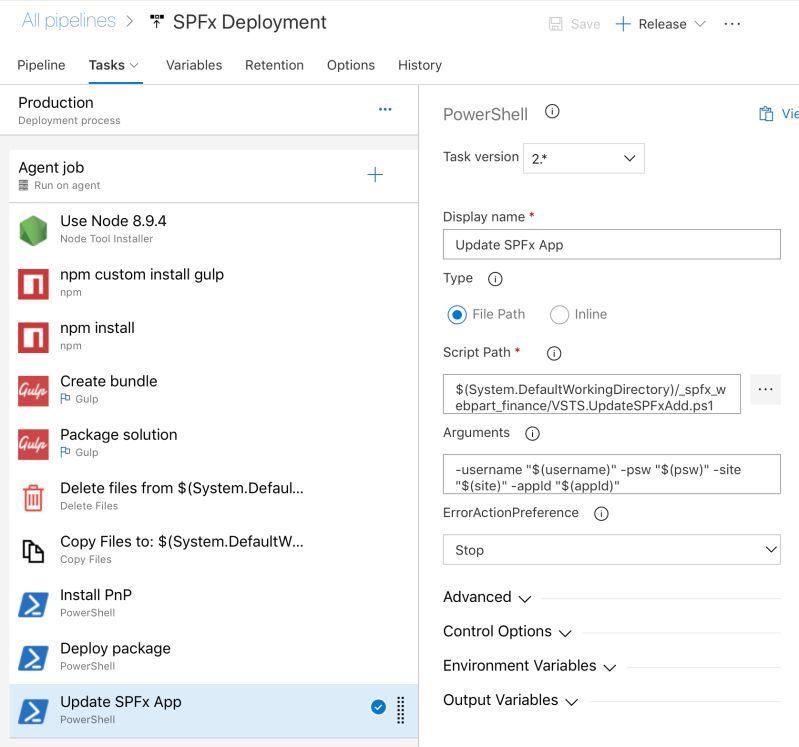Switch to the Options tab

(x=351, y=65)
